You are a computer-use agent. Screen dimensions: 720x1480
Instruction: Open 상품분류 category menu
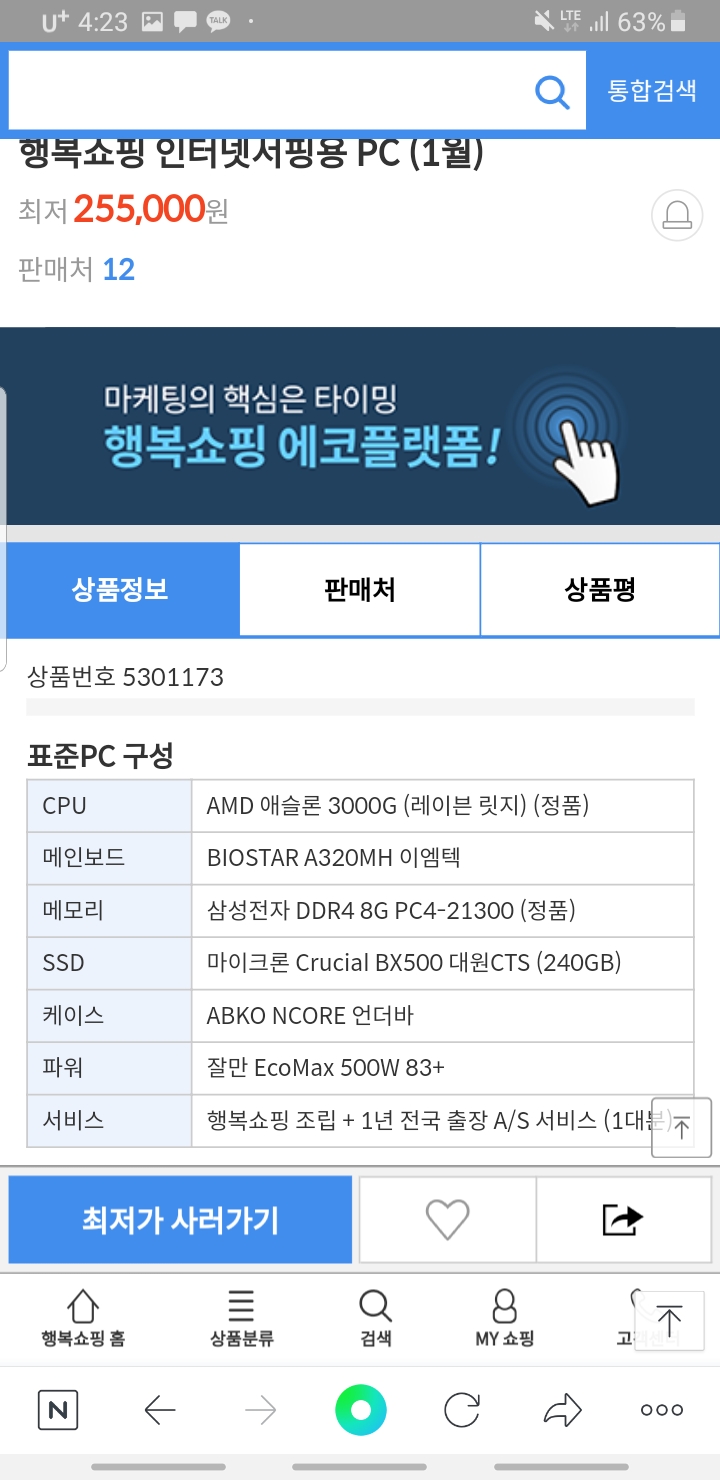[241, 1317]
